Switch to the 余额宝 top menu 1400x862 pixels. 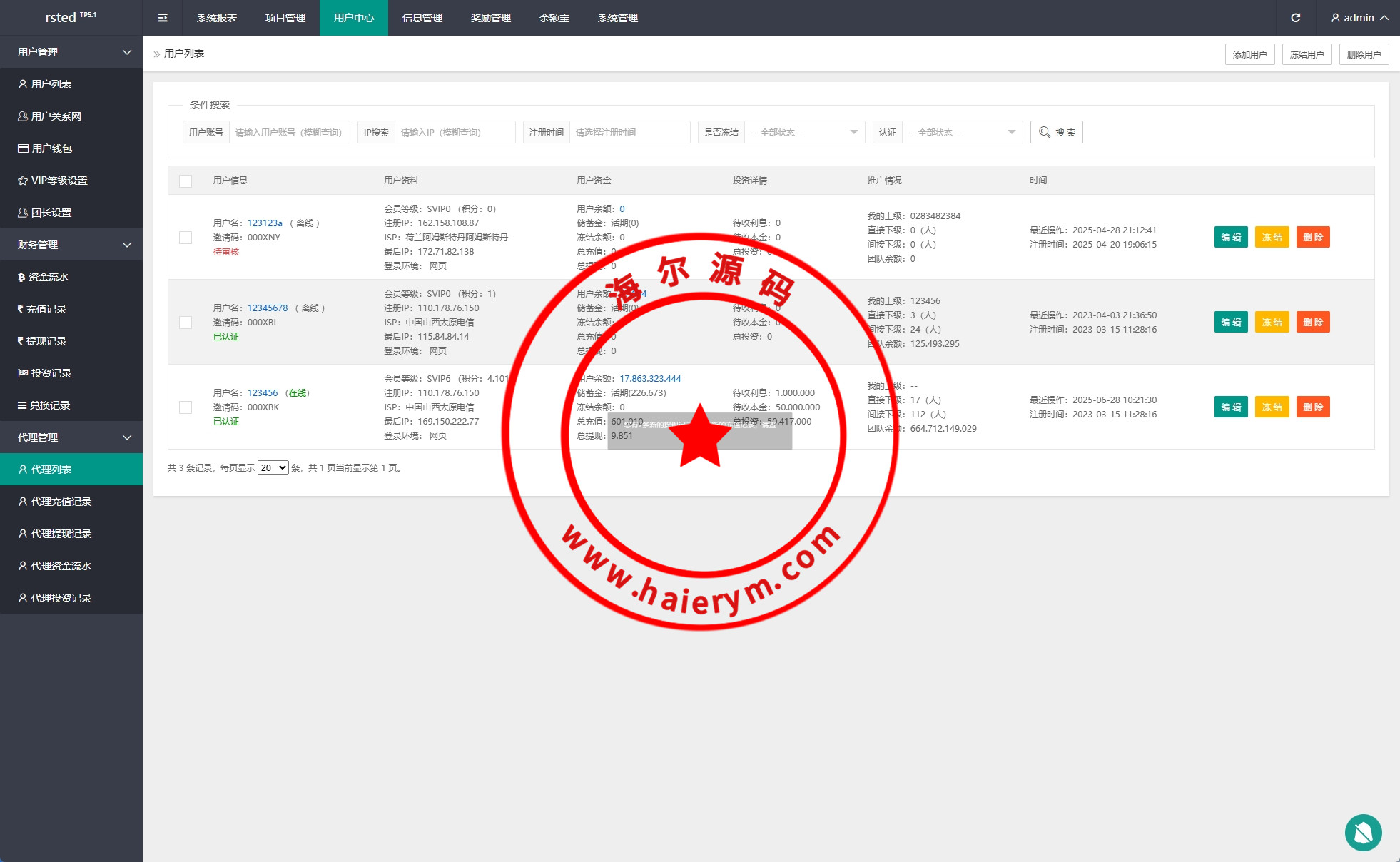pyautogui.click(x=554, y=18)
